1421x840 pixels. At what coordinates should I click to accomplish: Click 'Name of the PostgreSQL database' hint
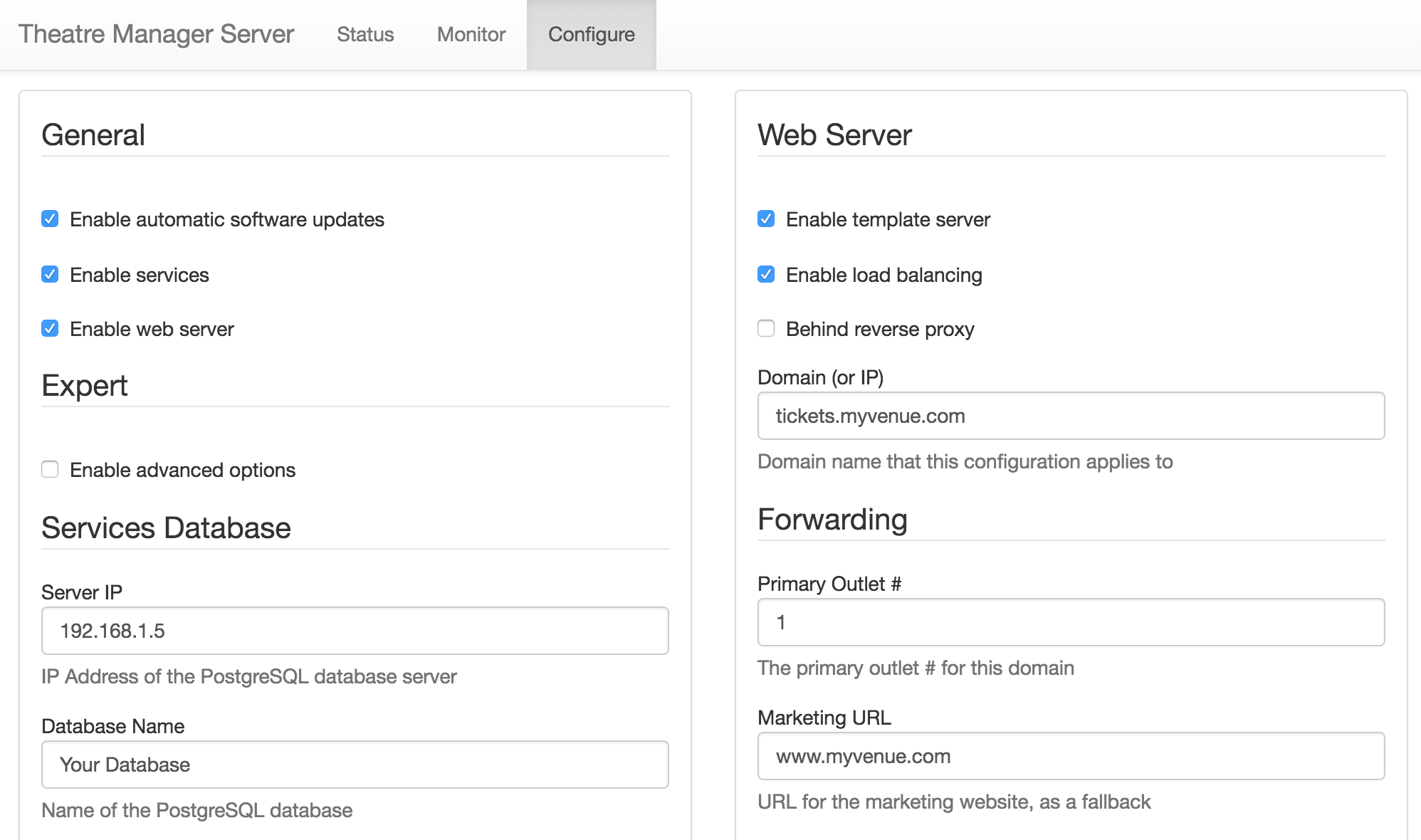[x=197, y=810]
